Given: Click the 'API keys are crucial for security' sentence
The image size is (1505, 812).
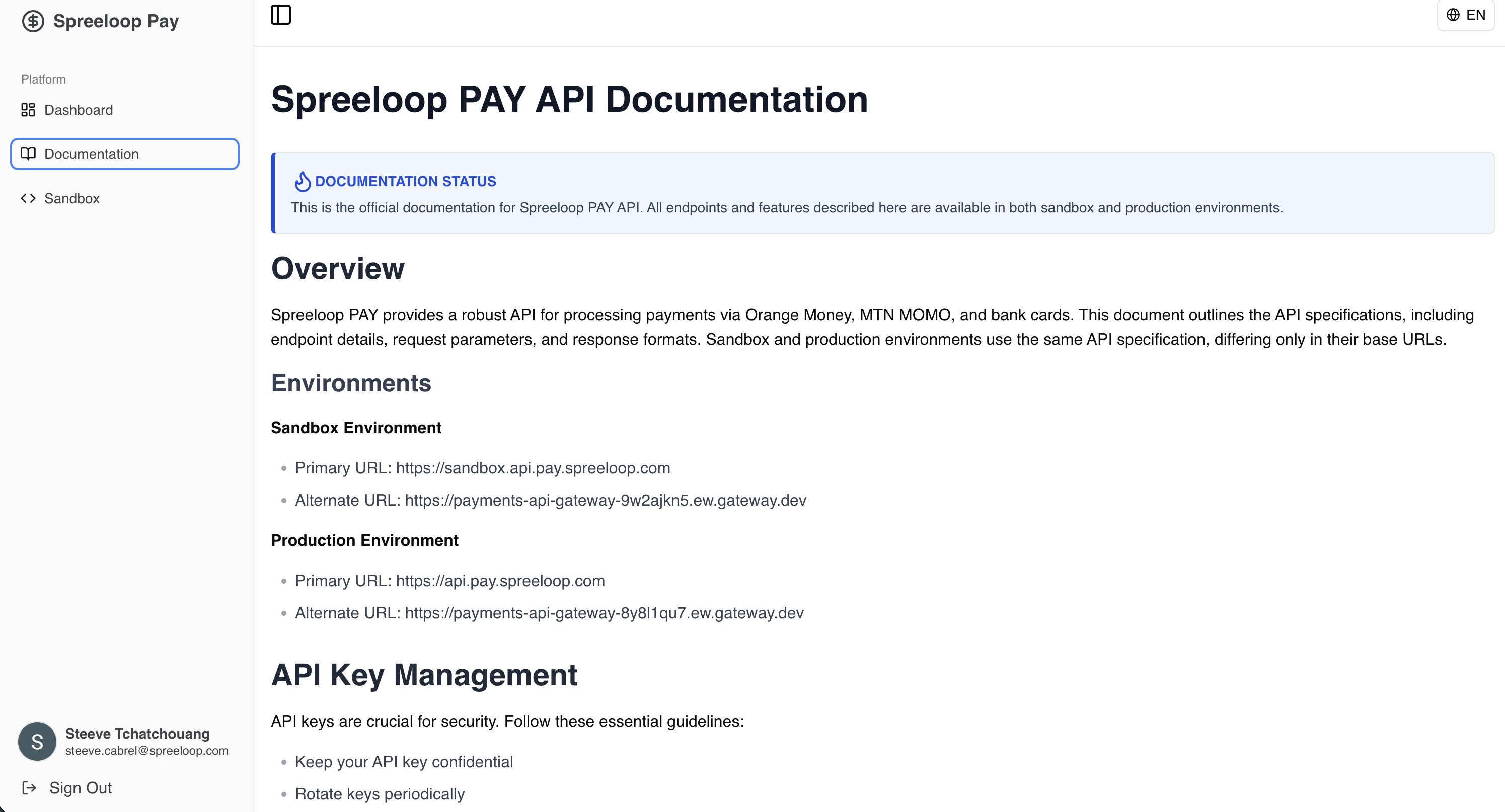Looking at the screenshot, I should pos(507,721).
